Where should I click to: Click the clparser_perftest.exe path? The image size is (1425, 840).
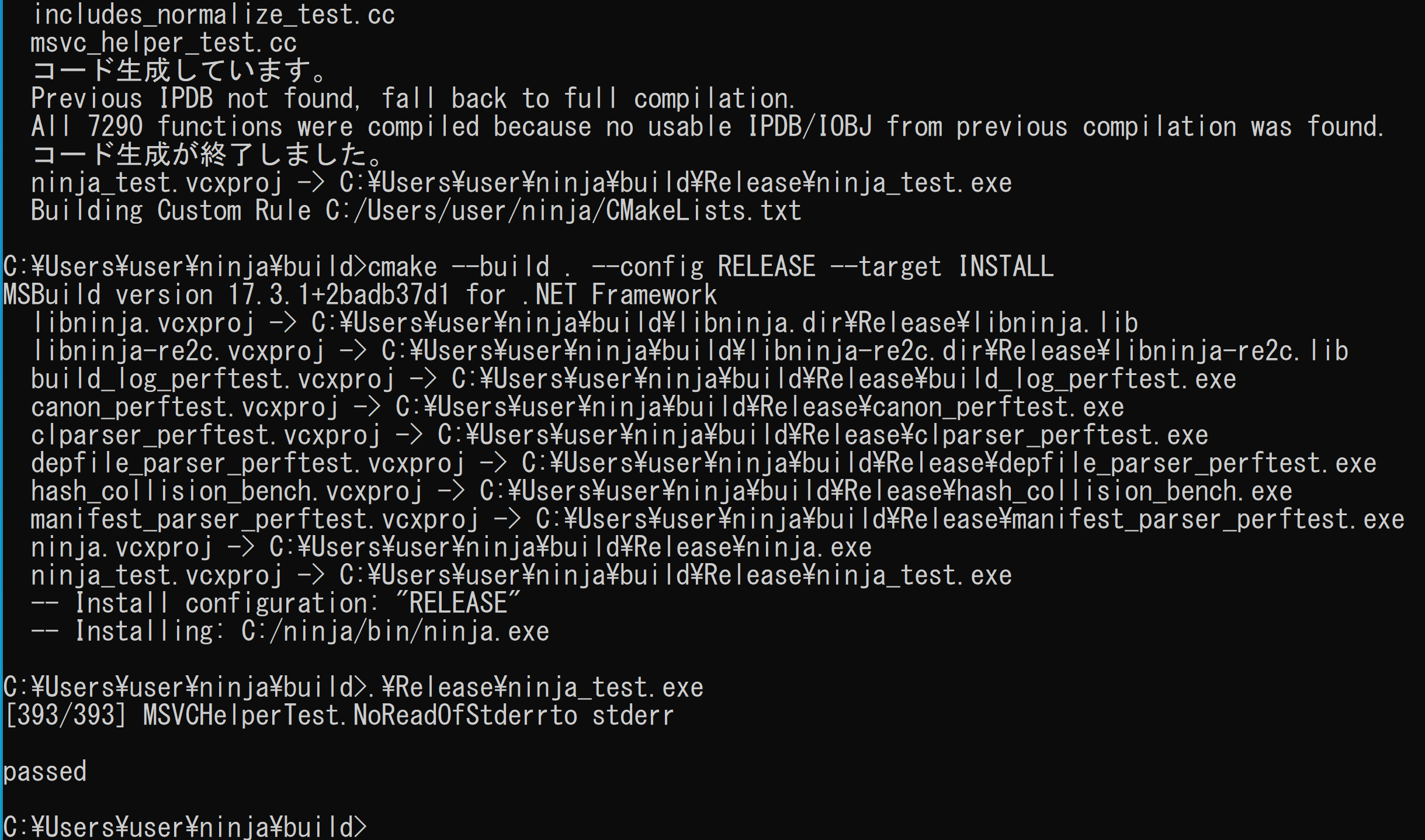tap(823, 435)
